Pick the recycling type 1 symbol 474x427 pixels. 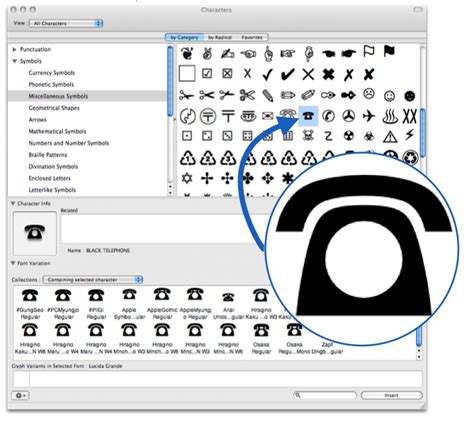pyautogui.click(x=188, y=158)
